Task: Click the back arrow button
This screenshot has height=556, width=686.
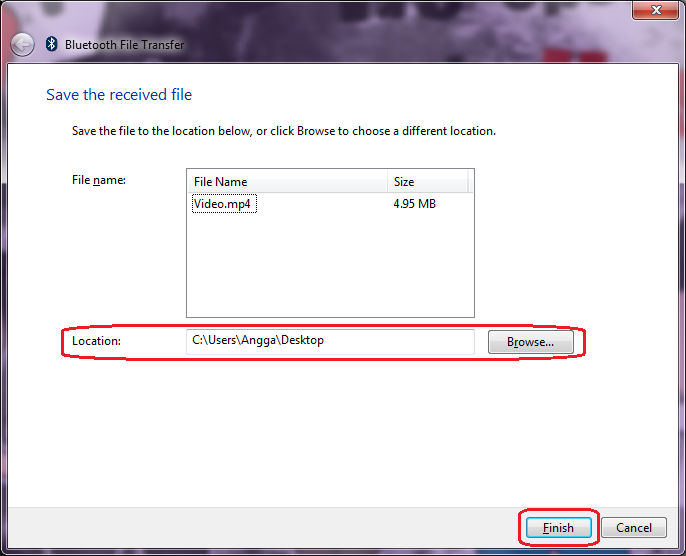Action: [x=22, y=45]
